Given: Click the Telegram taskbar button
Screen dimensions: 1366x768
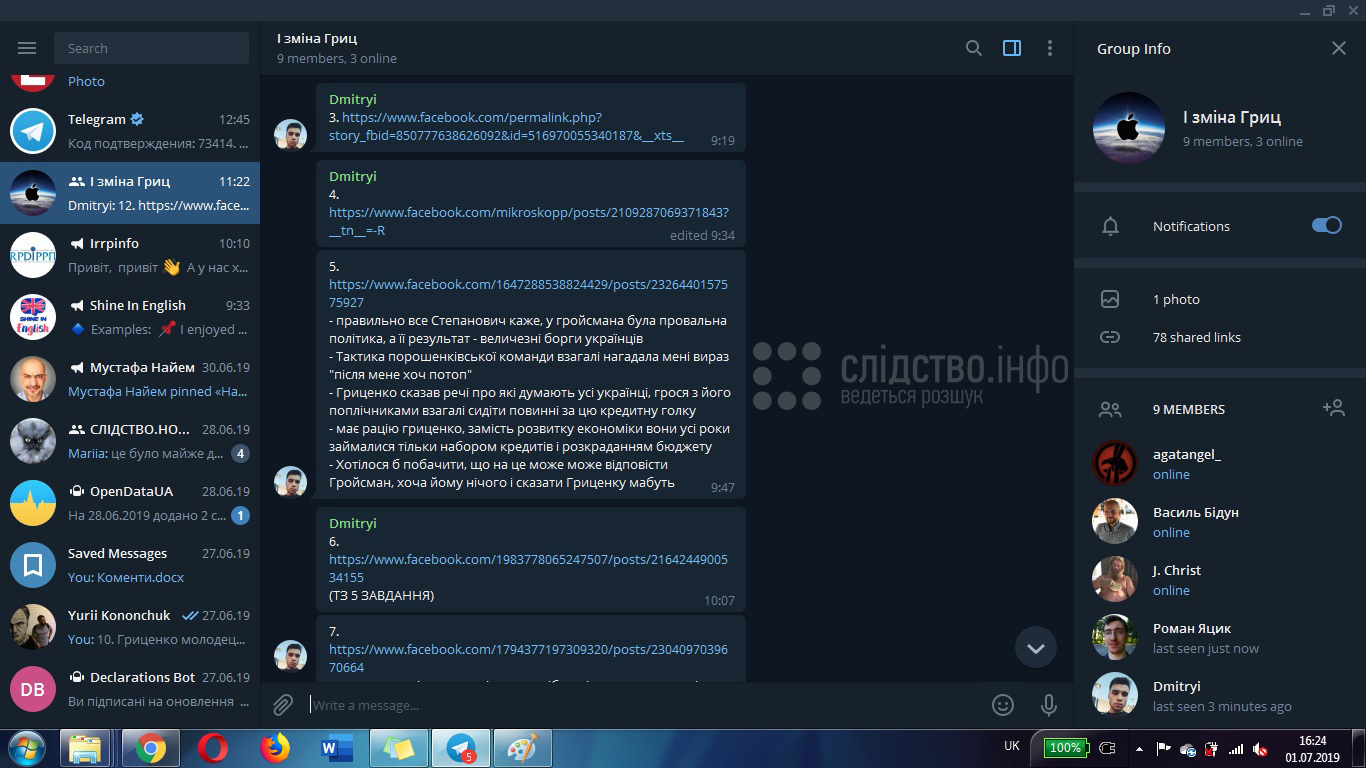Looking at the screenshot, I should pyautogui.click(x=461, y=748).
